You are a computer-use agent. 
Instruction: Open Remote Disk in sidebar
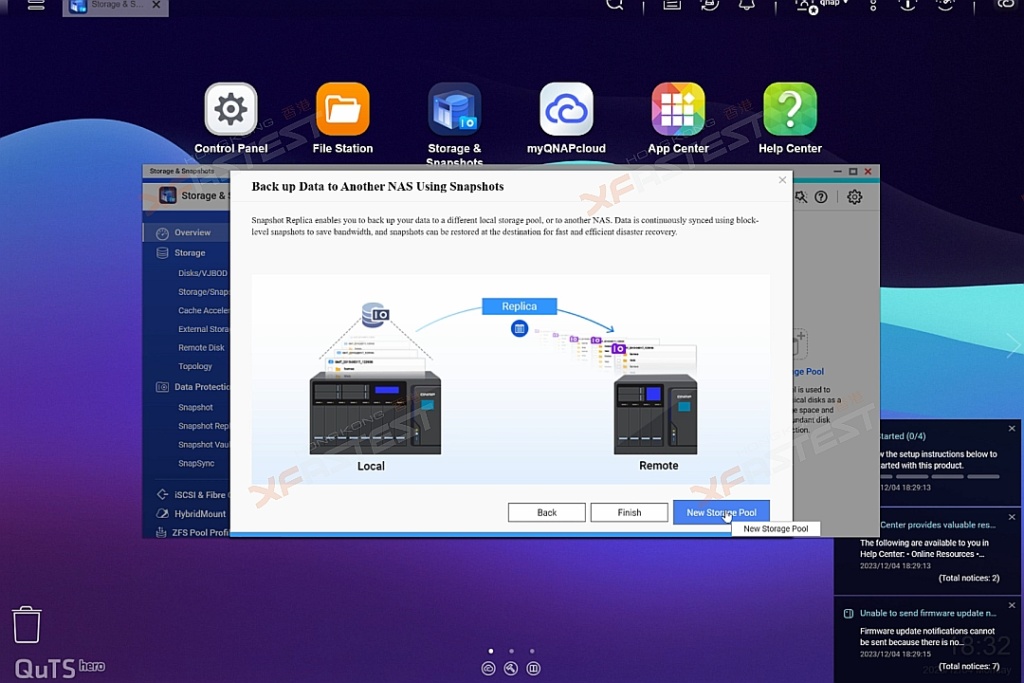[x=201, y=348]
